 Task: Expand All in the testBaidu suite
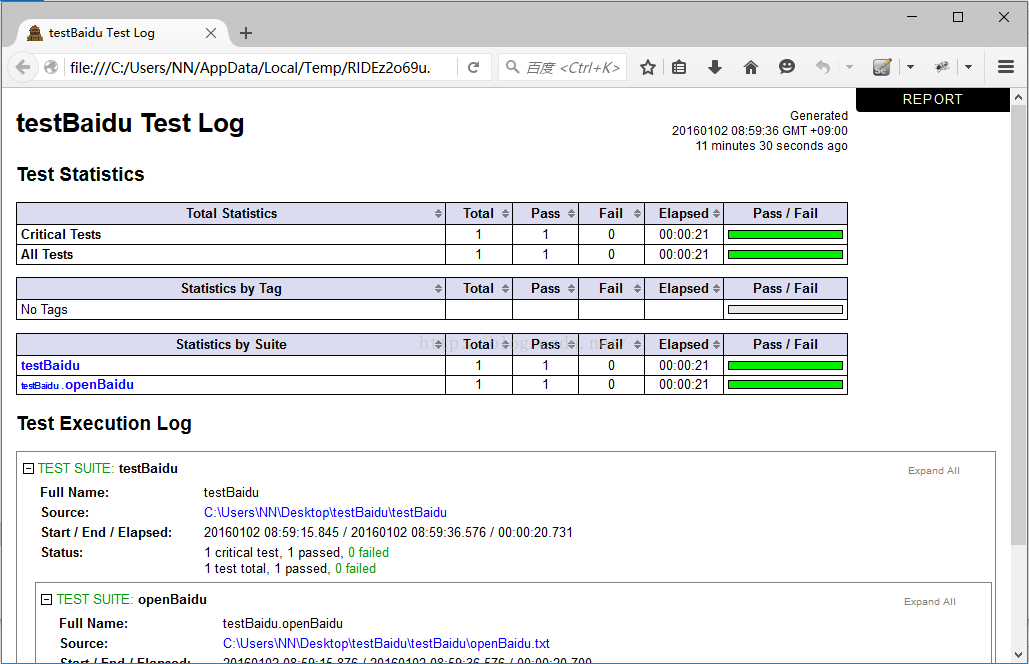[933, 470]
